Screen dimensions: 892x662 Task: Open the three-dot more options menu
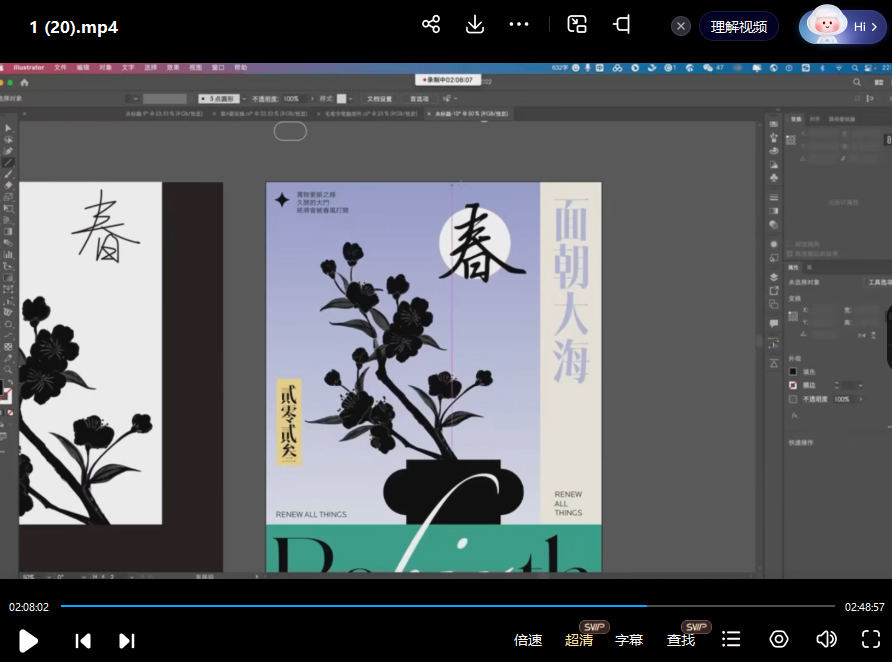coord(519,25)
